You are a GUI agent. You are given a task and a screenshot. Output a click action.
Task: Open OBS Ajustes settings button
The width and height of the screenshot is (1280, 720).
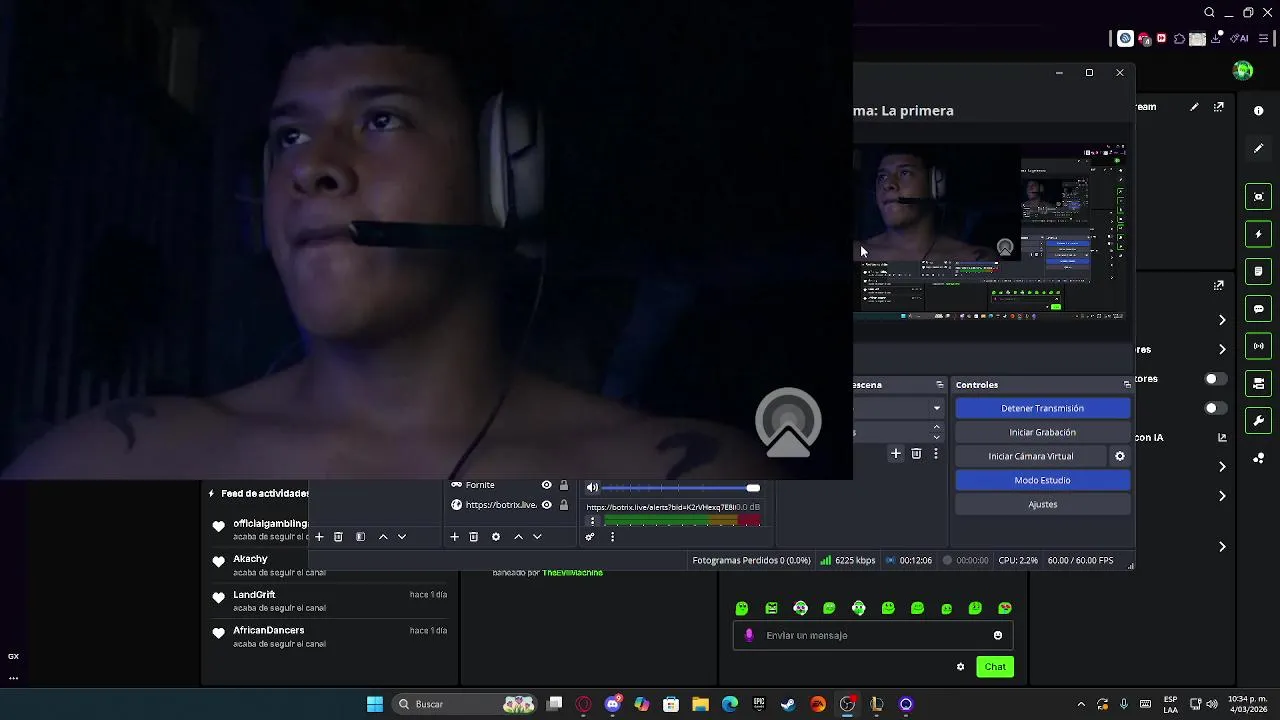click(1042, 504)
